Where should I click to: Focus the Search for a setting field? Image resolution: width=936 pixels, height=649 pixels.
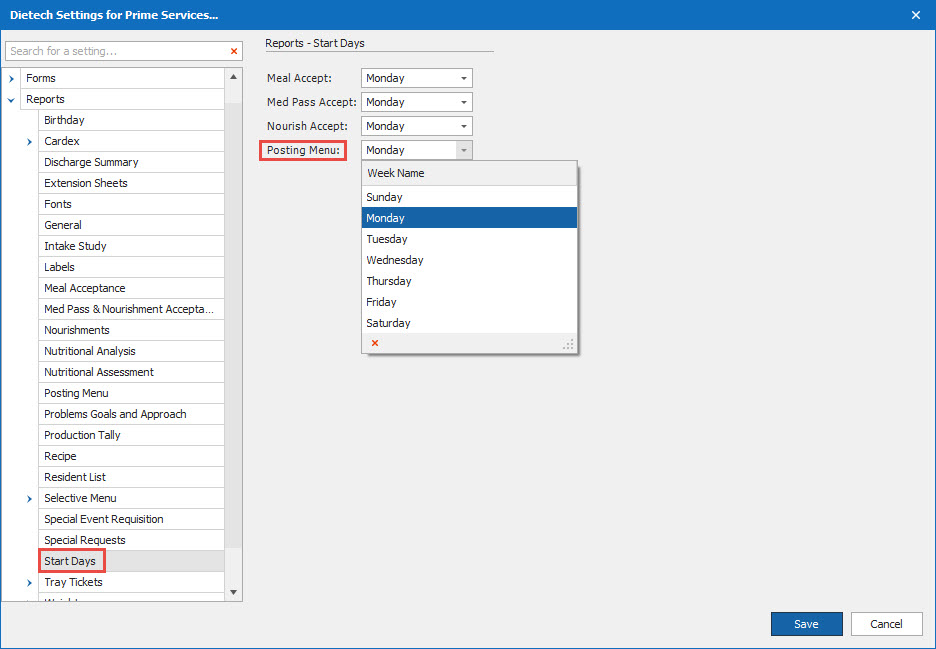click(x=116, y=51)
